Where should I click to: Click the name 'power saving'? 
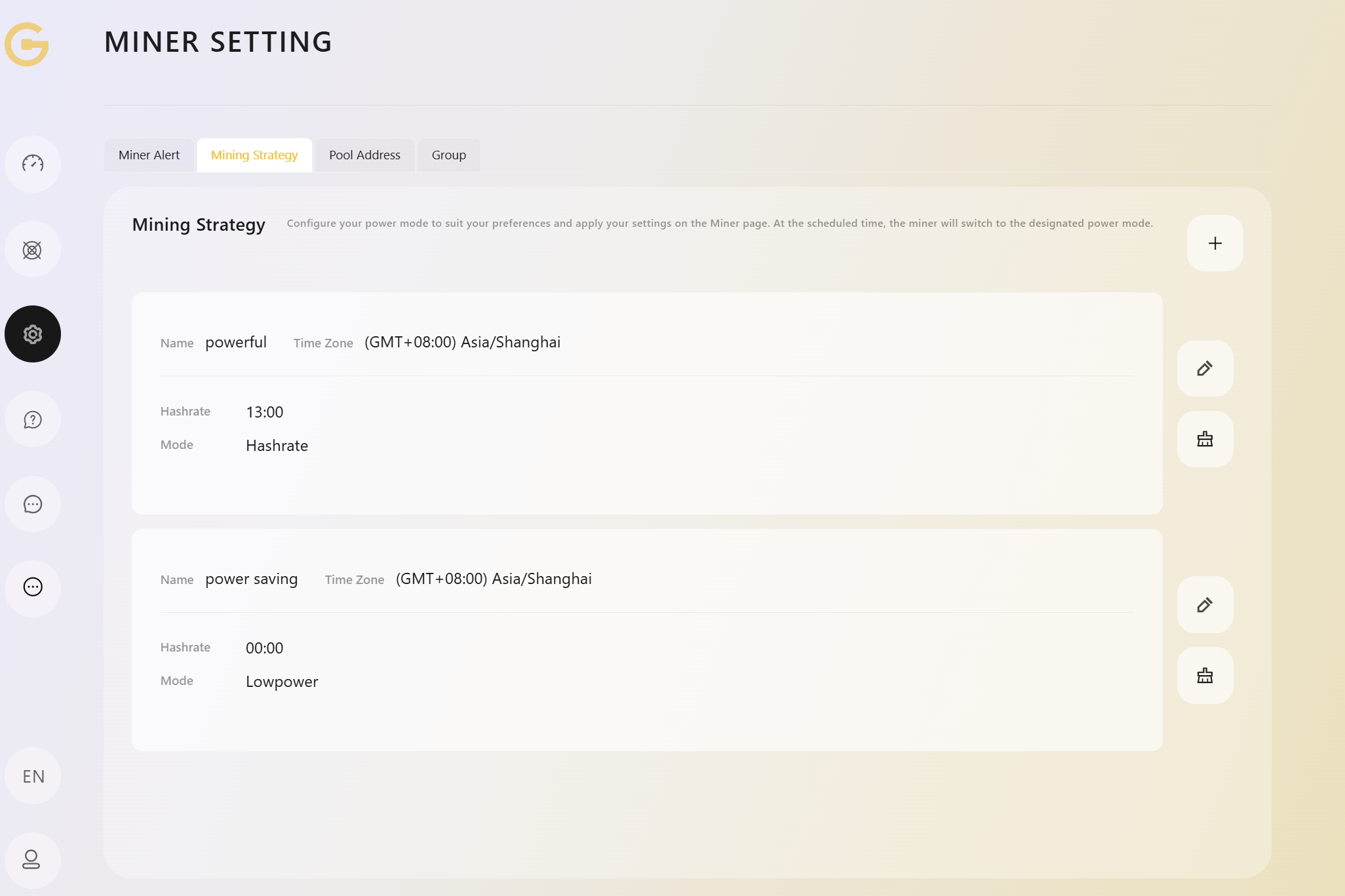point(252,579)
